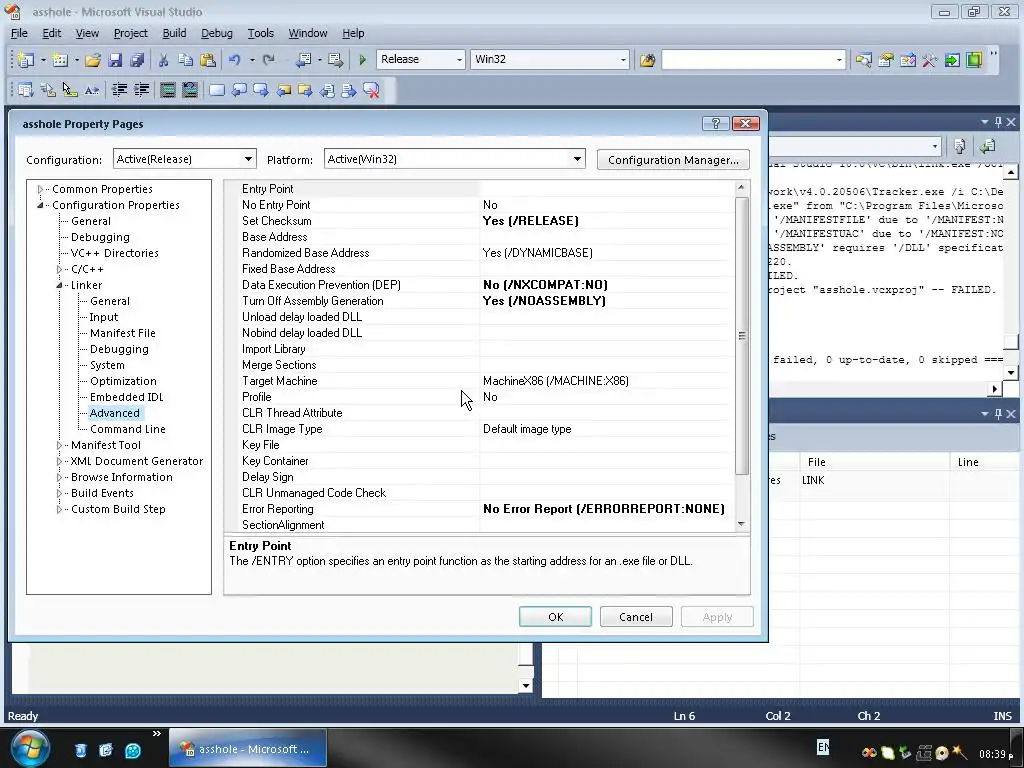Open the Debug menu
This screenshot has width=1024, height=768.
217,33
